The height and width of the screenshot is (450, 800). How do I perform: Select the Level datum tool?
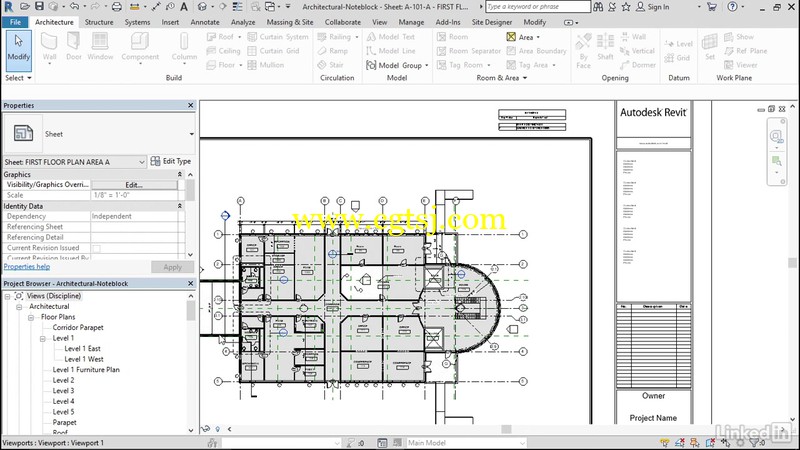click(x=679, y=44)
